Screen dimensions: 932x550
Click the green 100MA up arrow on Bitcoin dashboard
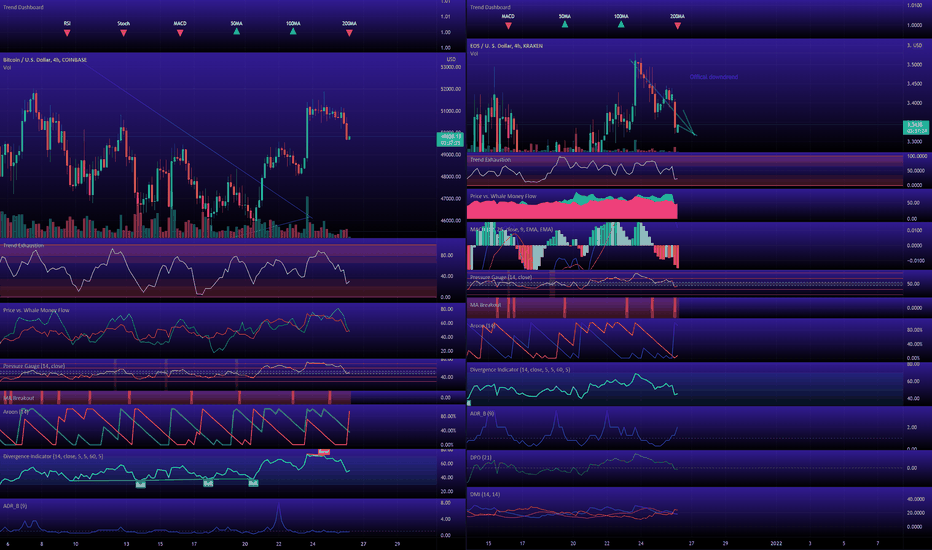[293, 32]
